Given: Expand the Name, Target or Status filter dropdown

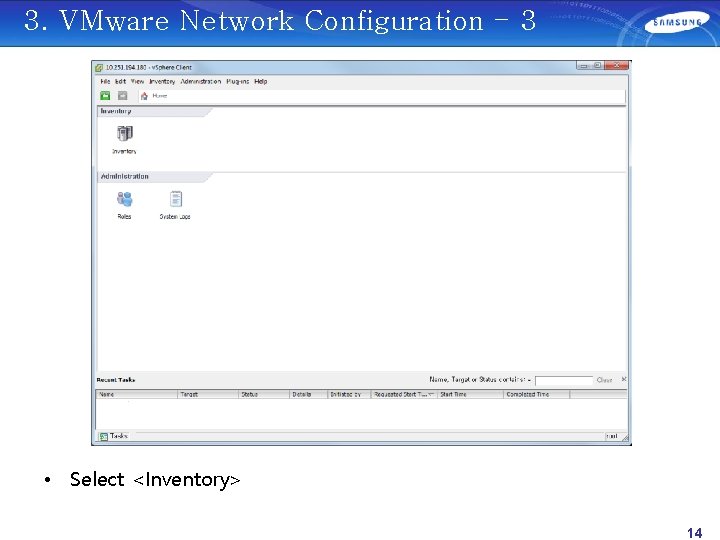Looking at the screenshot, I should [x=529, y=380].
